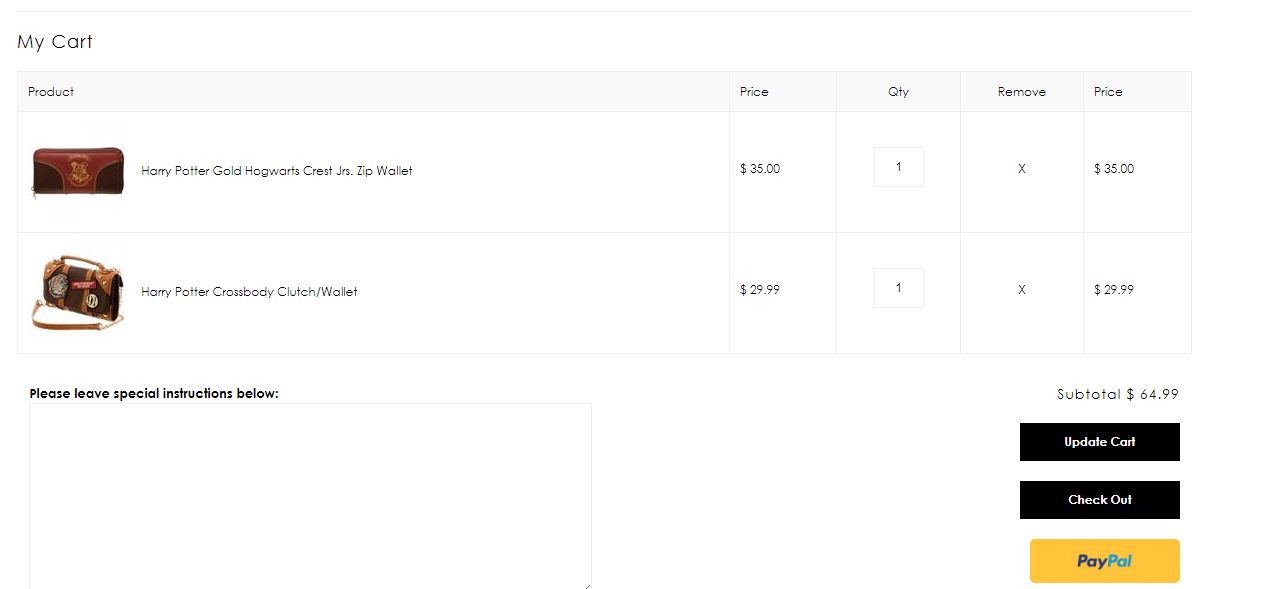Click the Product column header

pyautogui.click(x=51, y=92)
